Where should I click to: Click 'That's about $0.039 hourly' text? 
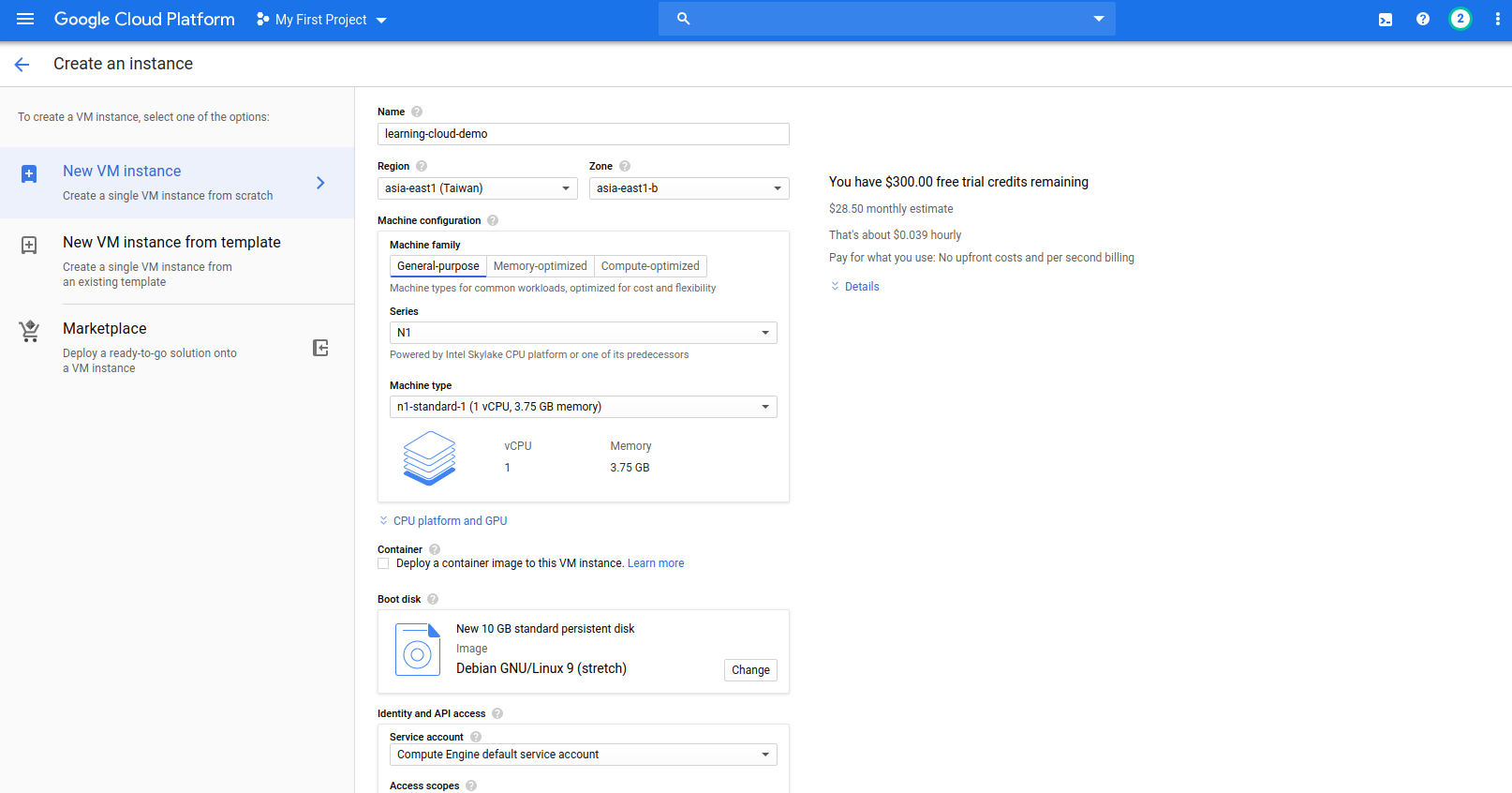[895, 235]
